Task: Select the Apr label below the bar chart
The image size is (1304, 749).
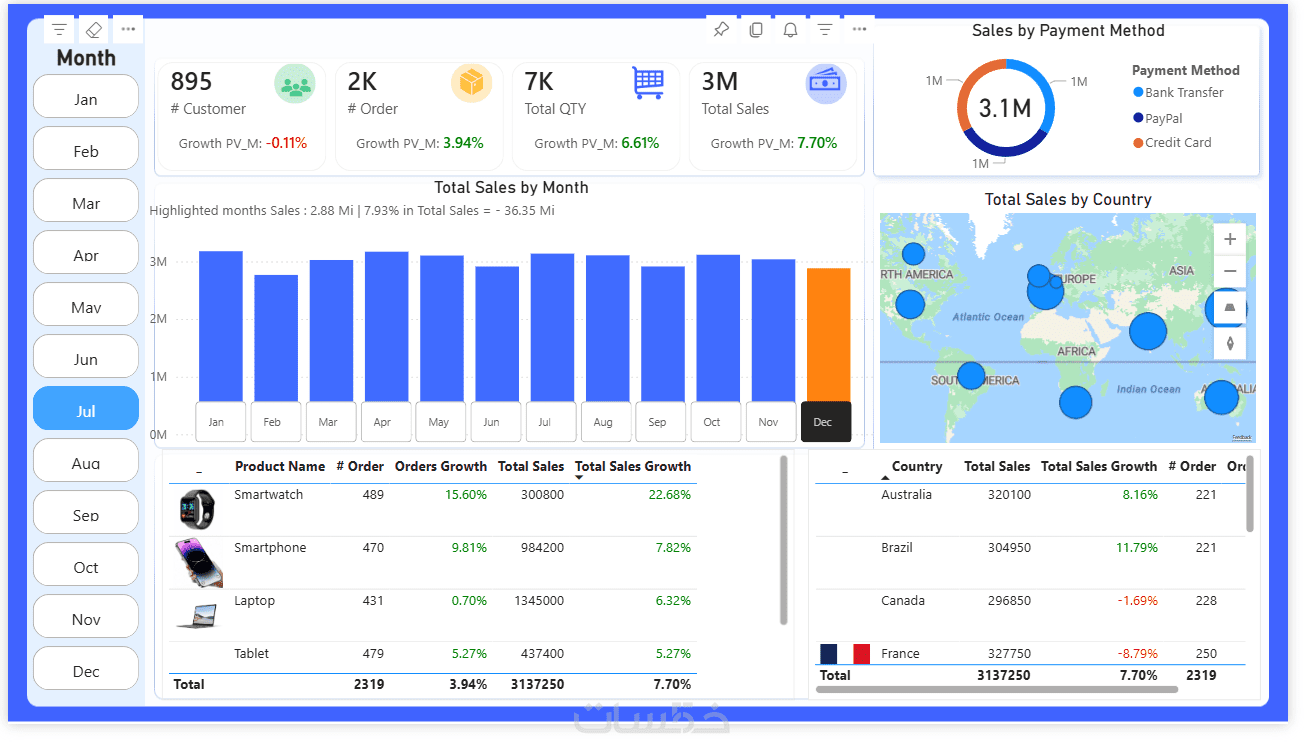Action: tap(382, 422)
